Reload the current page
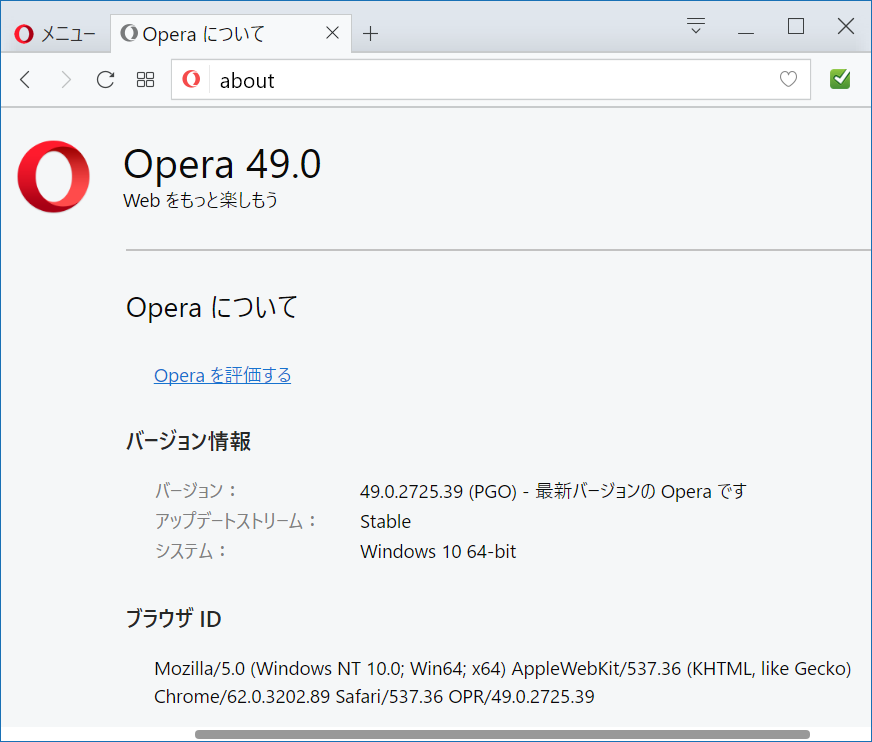Image resolution: width=872 pixels, height=742 pixels. (105, 80)
